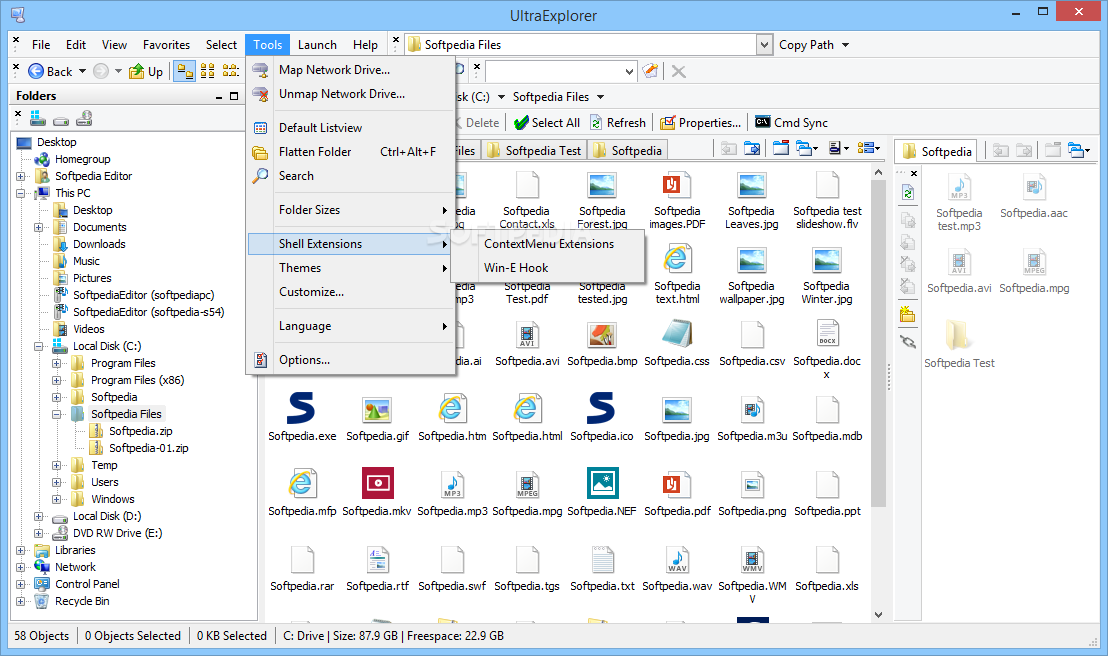Click Select All button

coord(547,122)
